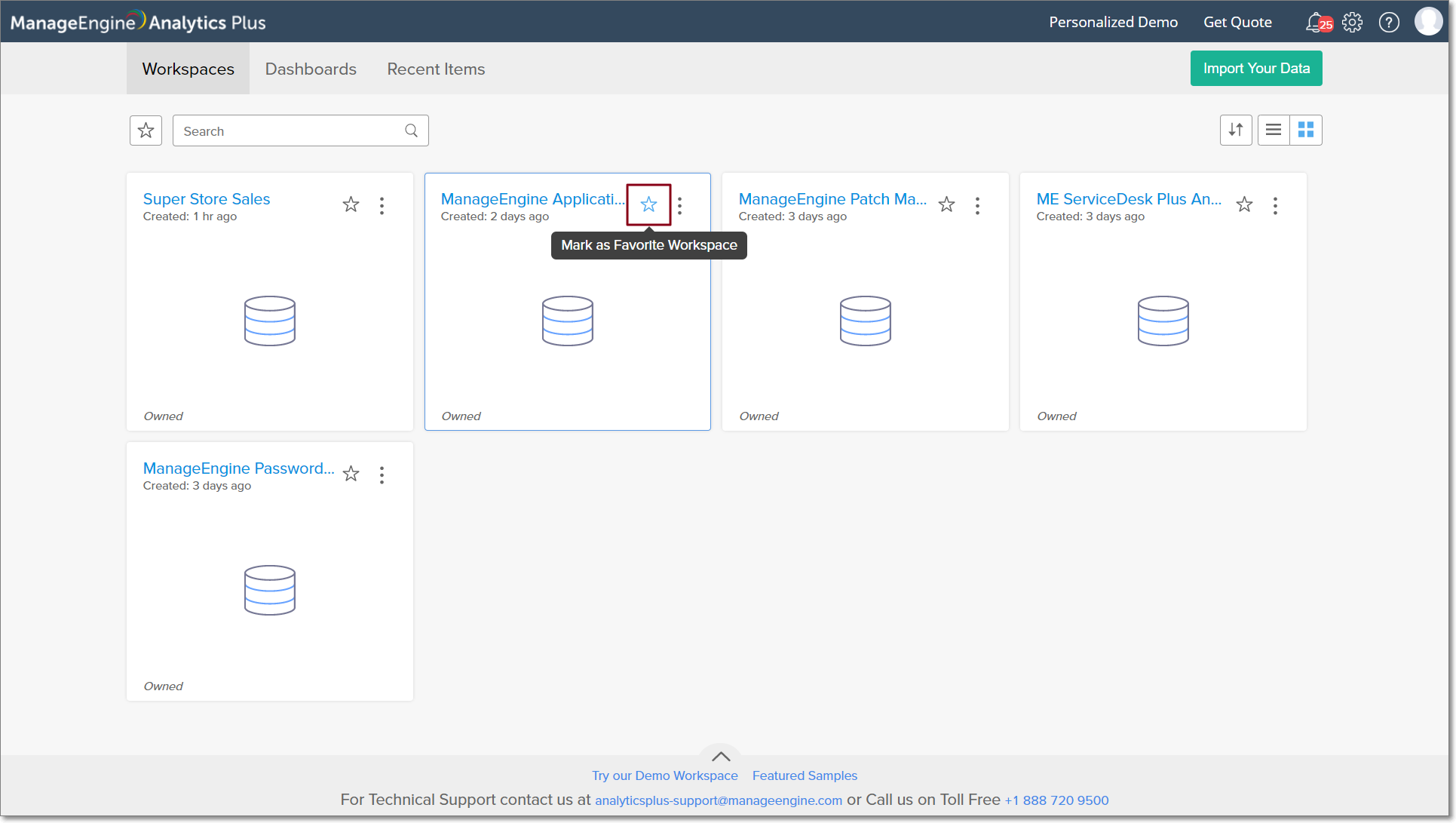Open the notifications bell icon
This screenshot has width=1456, height=823.
coord(1316,23)
